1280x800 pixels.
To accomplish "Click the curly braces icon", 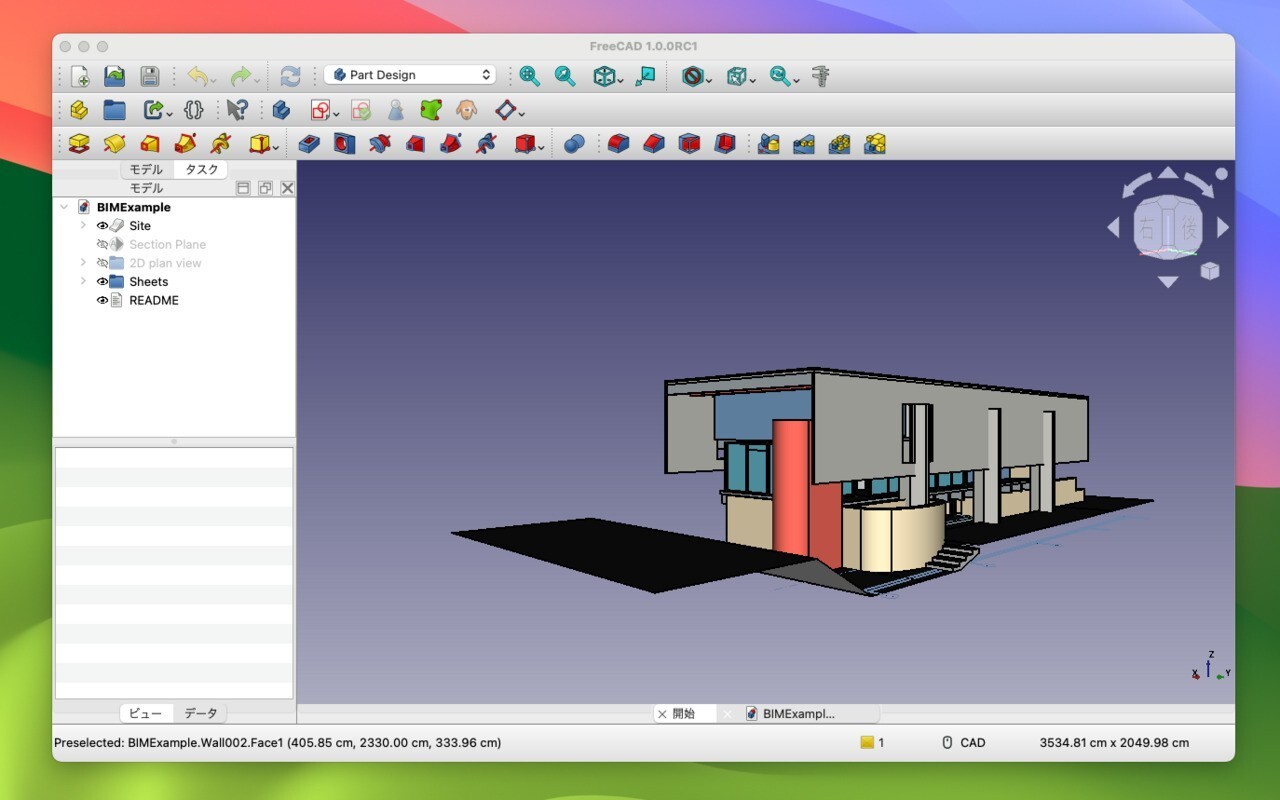I will 194,110.
